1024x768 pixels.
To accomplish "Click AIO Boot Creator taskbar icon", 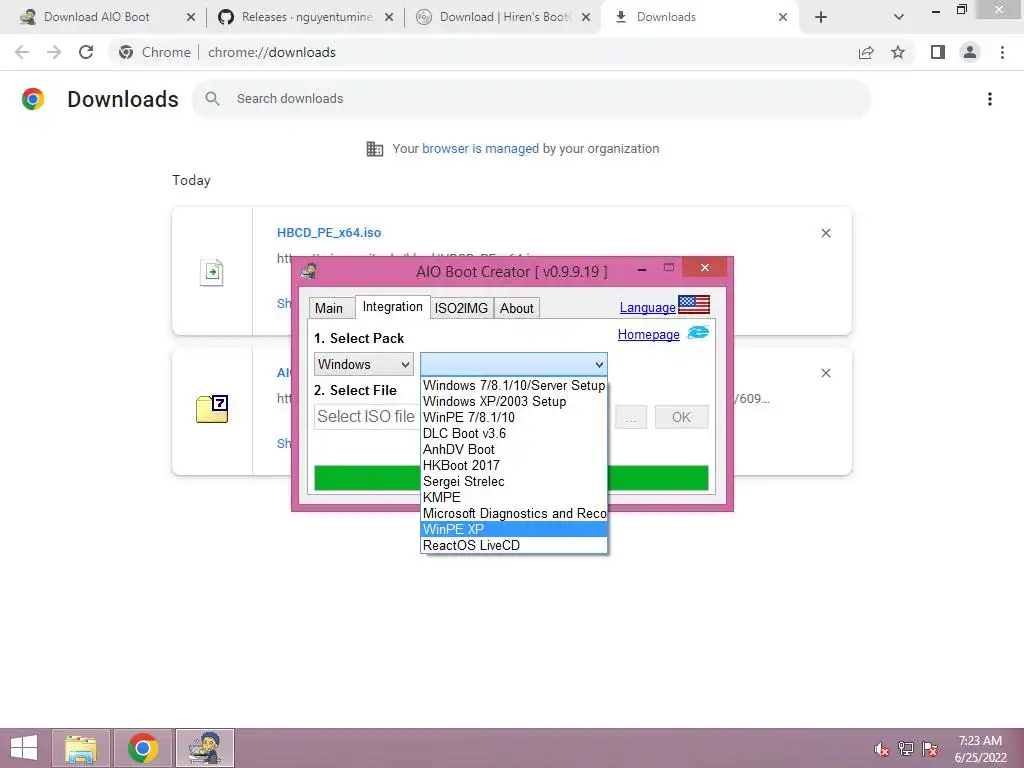I will coord(205,748).
